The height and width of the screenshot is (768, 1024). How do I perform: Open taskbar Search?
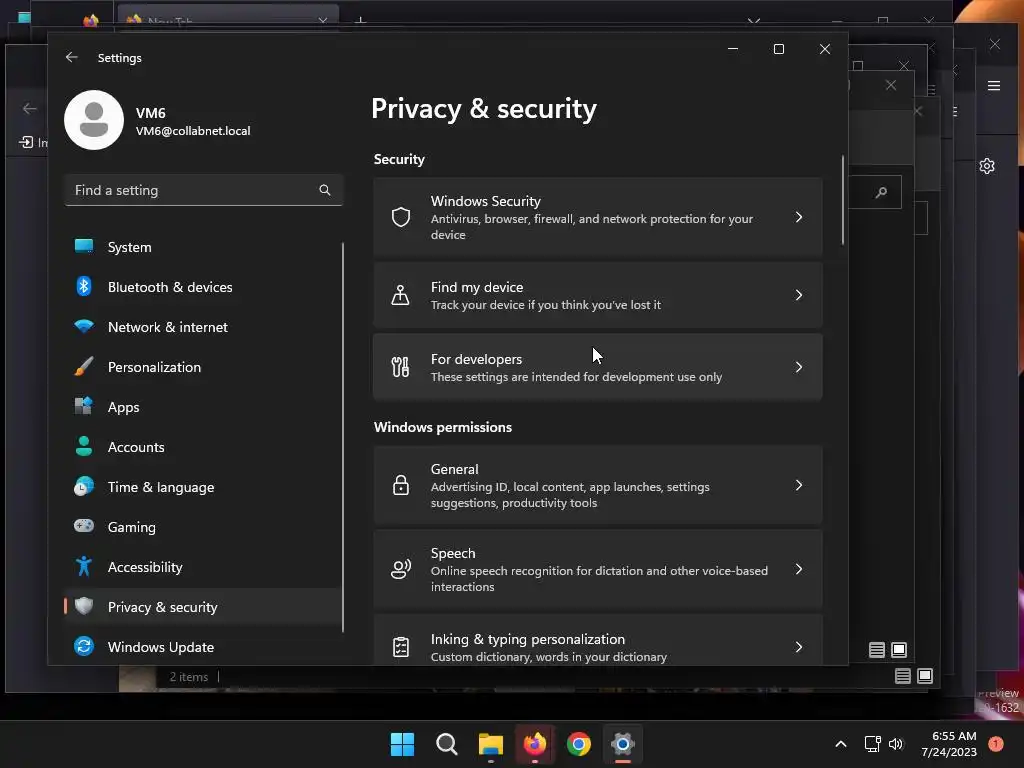click(447, 744)
